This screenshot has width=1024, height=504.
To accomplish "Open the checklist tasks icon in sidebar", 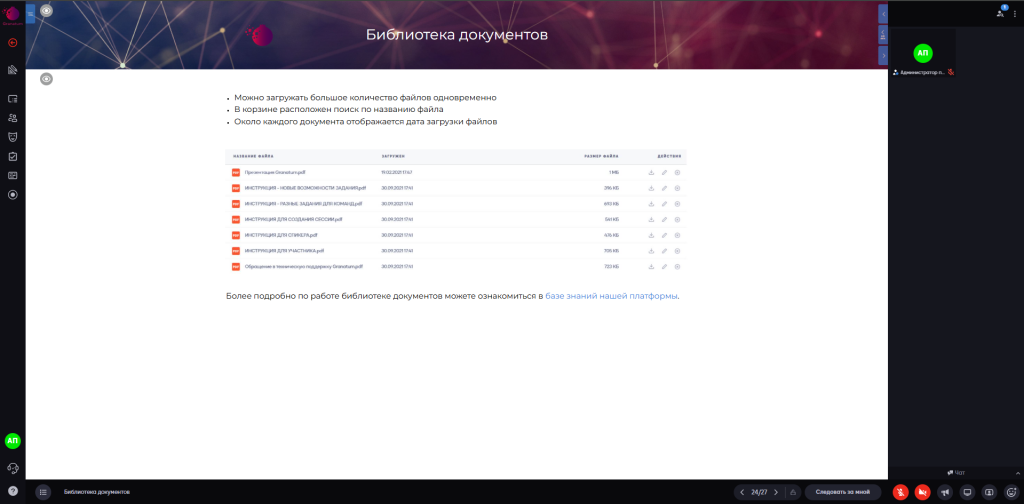I will click(x=12, y=157).
